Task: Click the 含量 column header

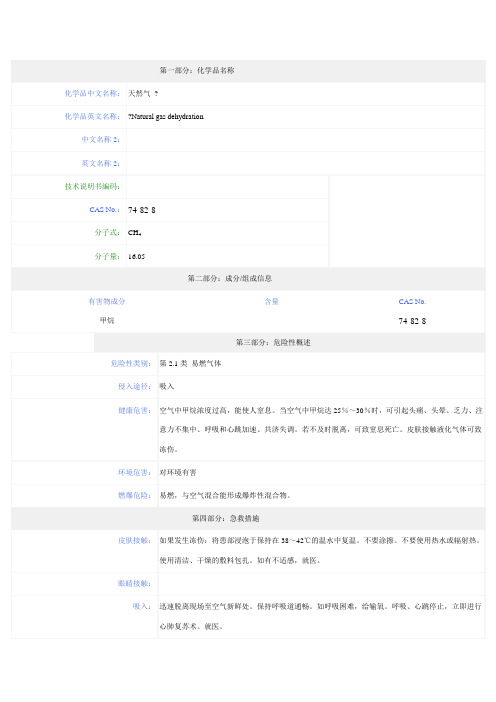Action: pos(271,301)
